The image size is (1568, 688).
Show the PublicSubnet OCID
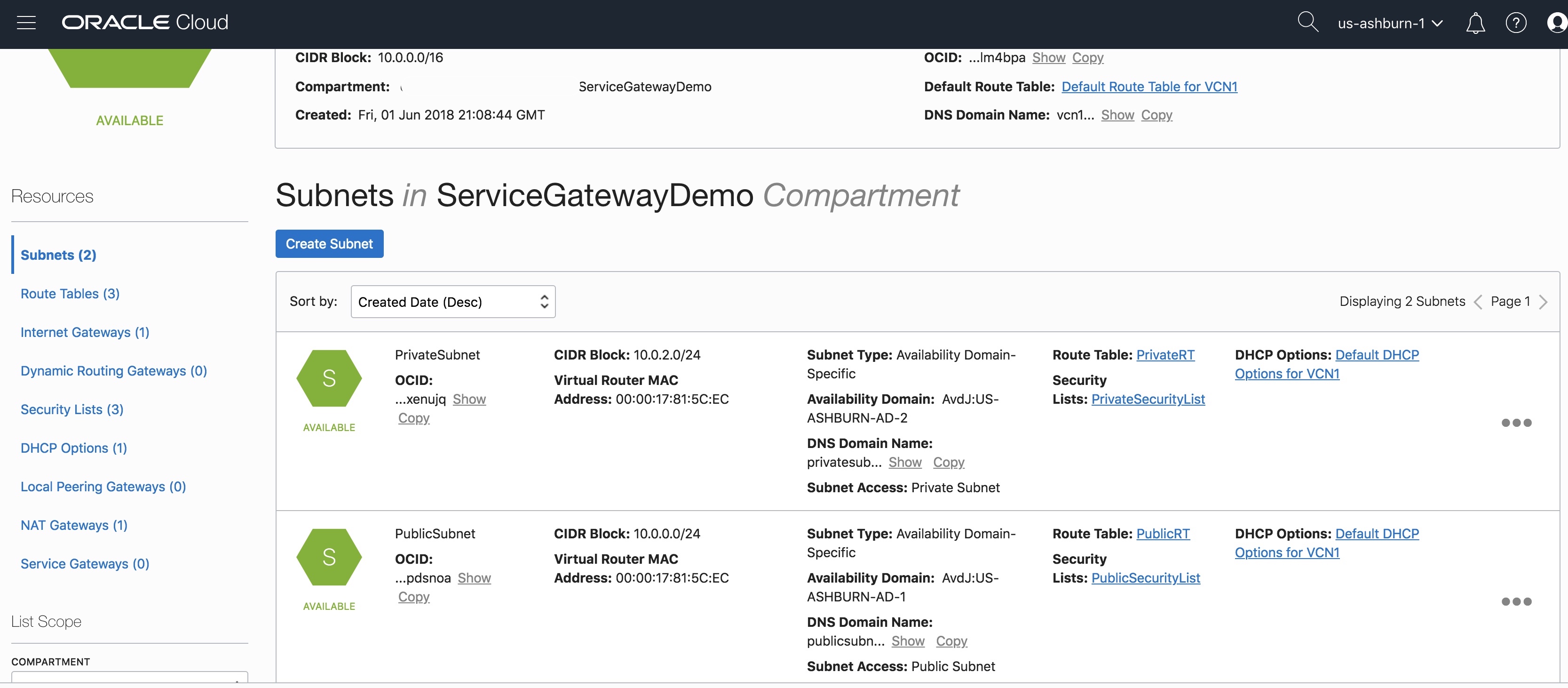(474, 578)
